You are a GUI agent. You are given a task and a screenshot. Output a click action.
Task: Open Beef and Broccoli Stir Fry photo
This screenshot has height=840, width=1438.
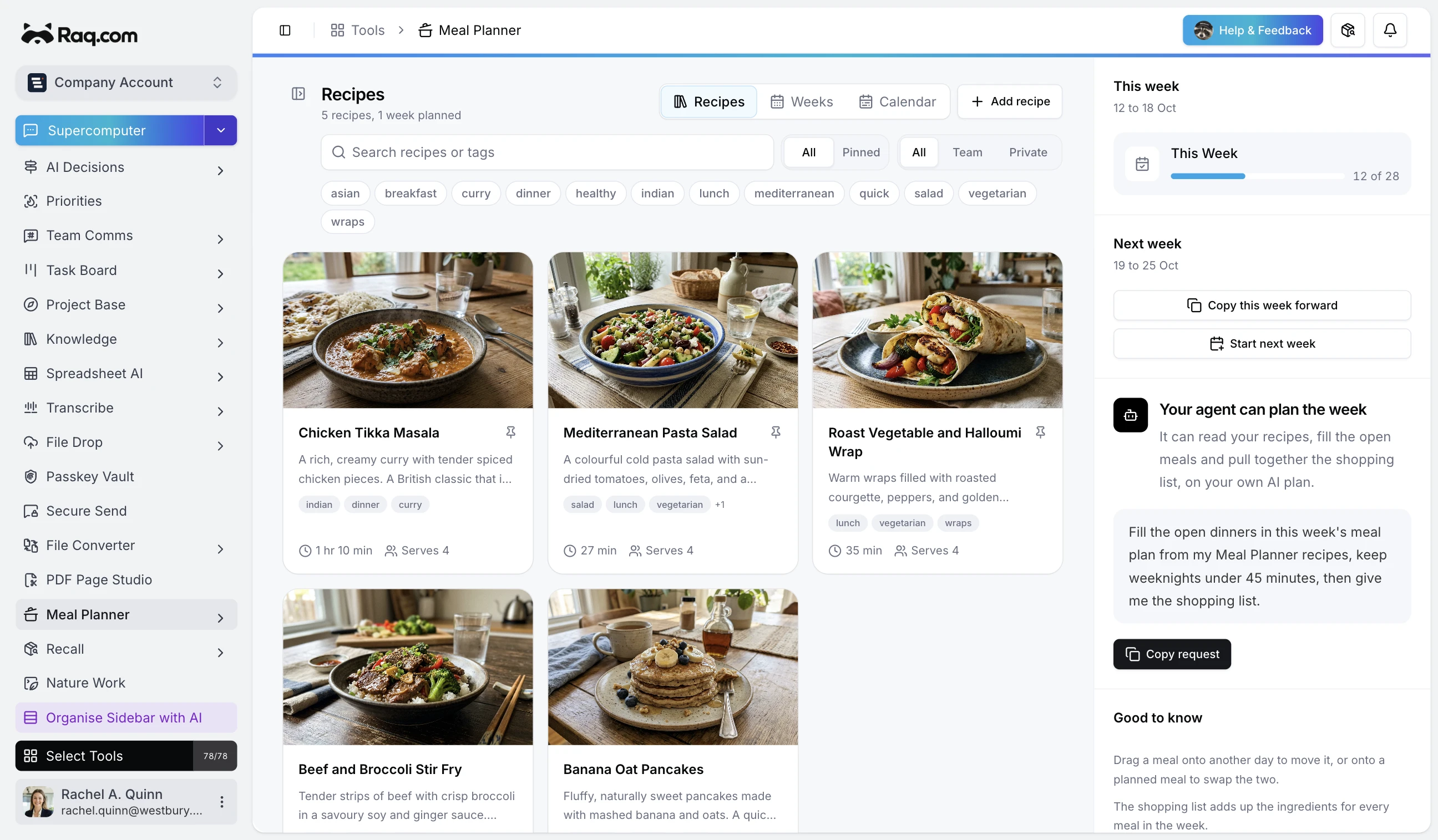pyautogui.click(x=407, y=667)
